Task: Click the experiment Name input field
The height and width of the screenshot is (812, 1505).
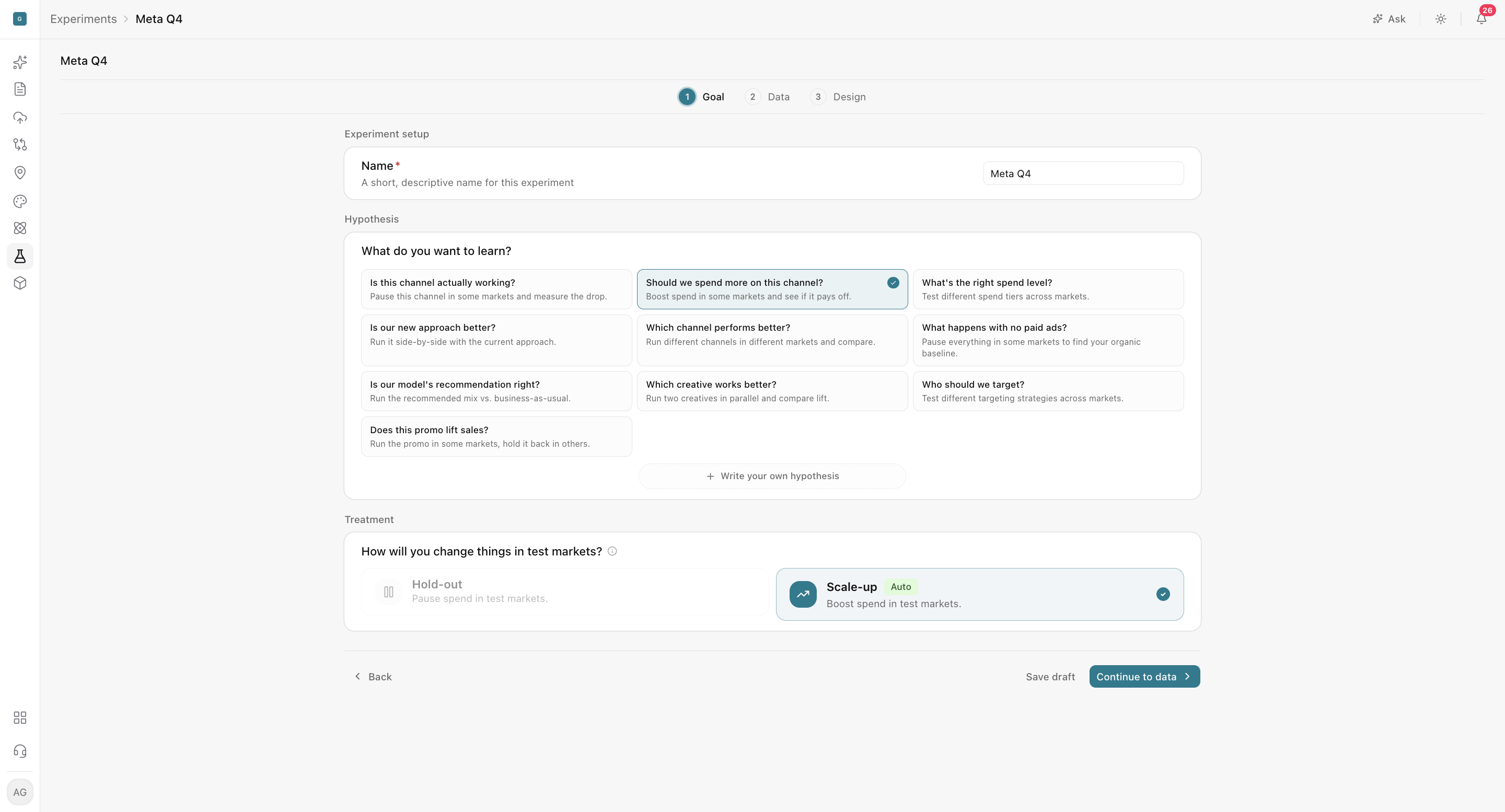Action: click(x=1083, y=173)
